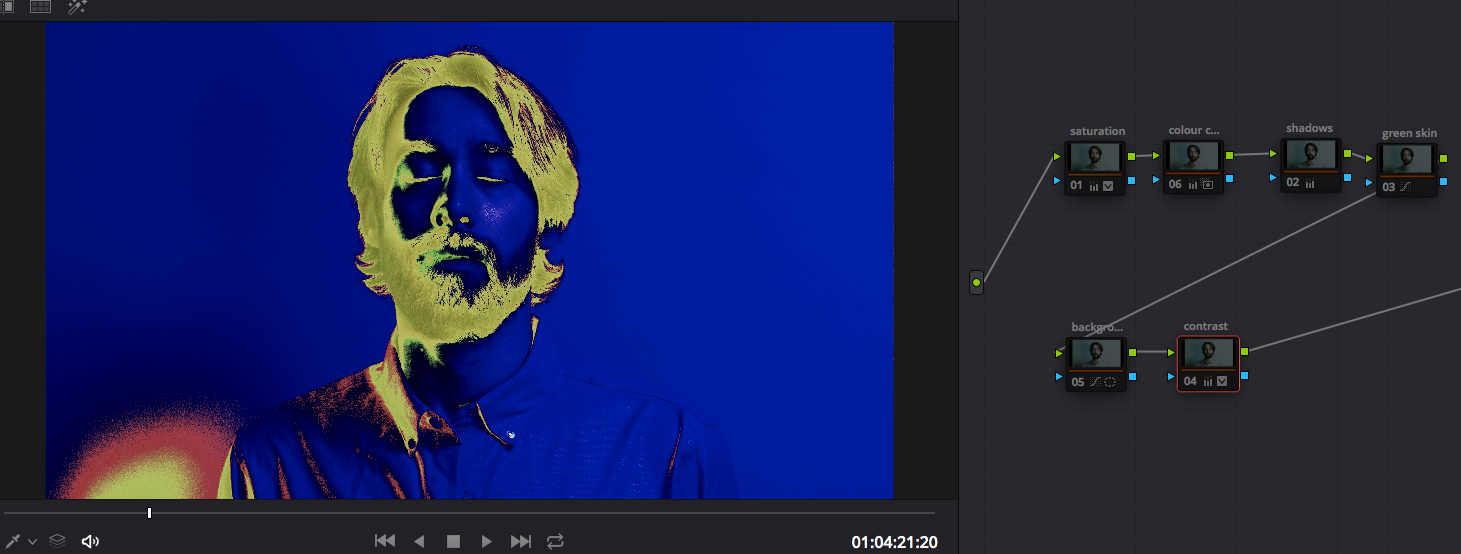Click the 'contrast' node label

pos(1205,326)
